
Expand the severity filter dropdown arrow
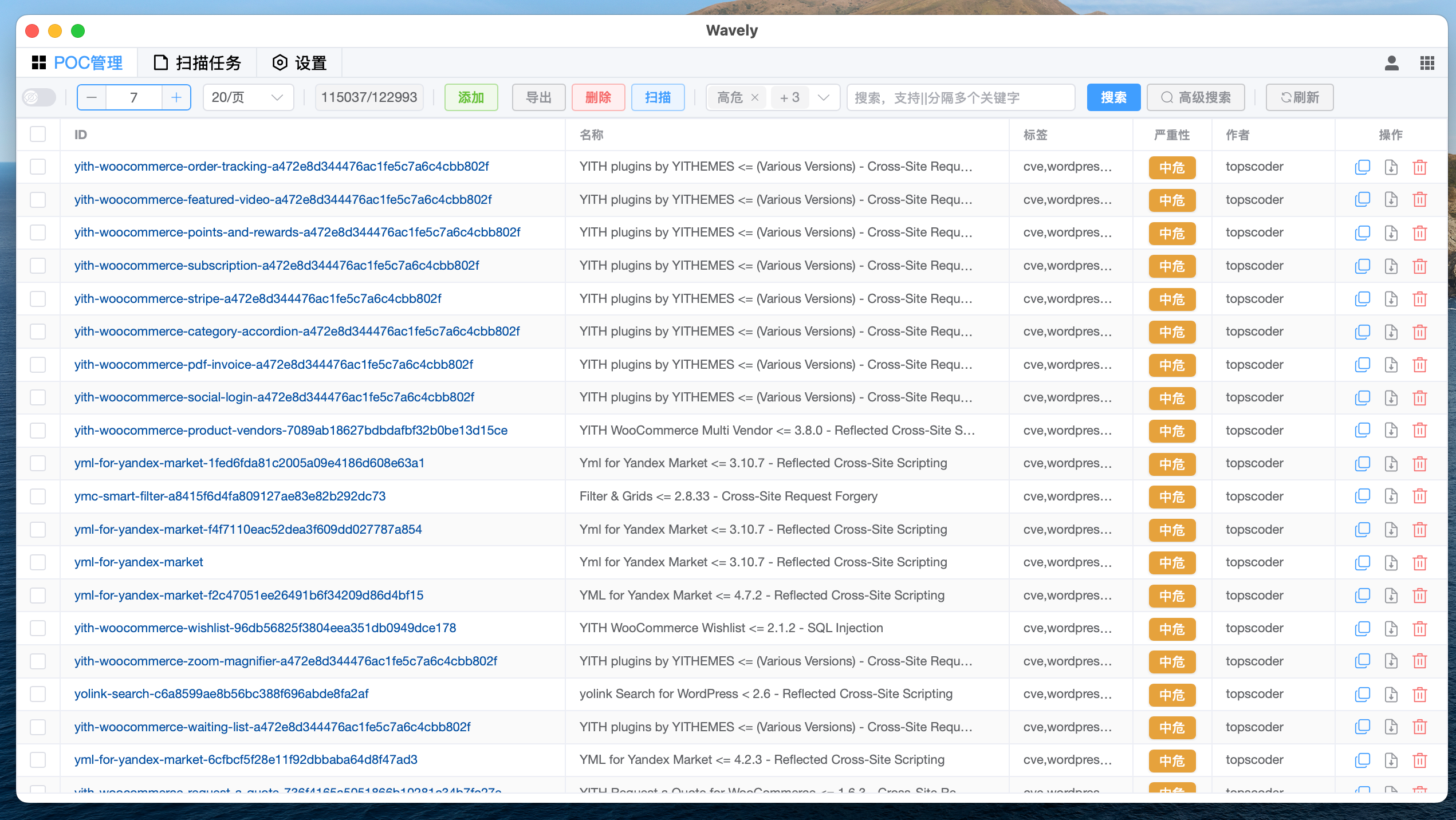point(824,97)
